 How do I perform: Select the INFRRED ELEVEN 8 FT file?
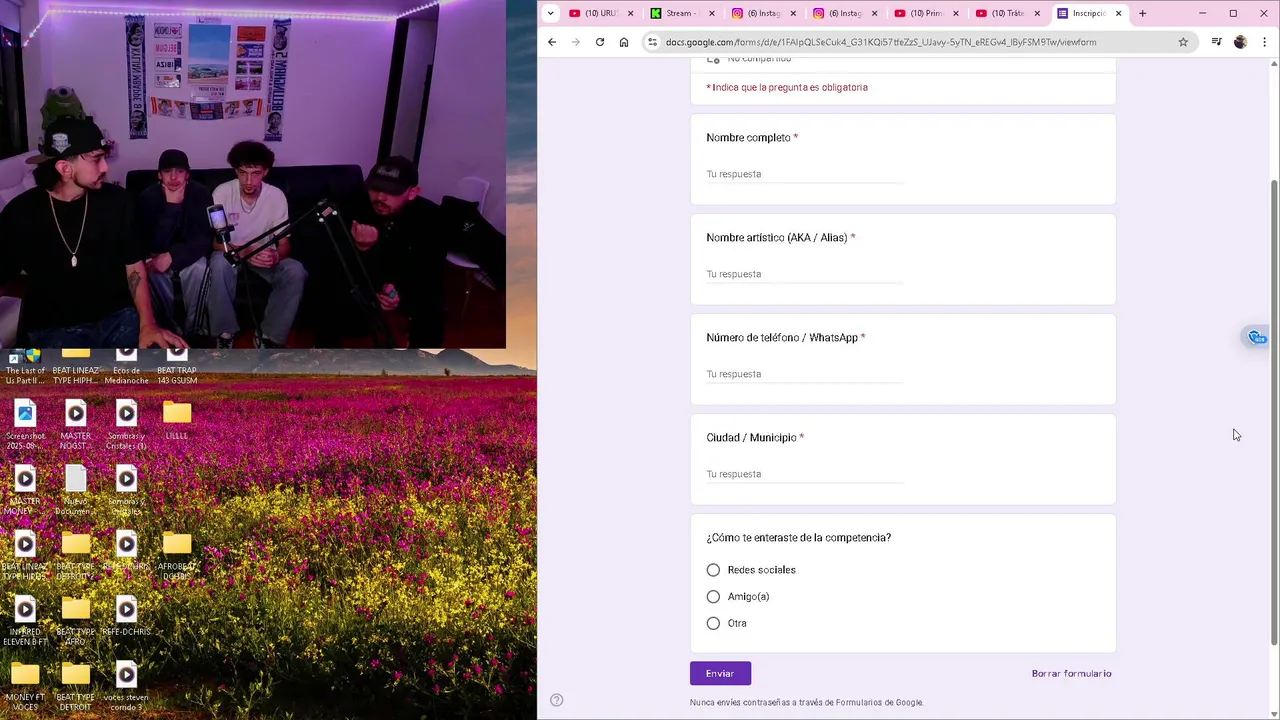pos(25,620)
